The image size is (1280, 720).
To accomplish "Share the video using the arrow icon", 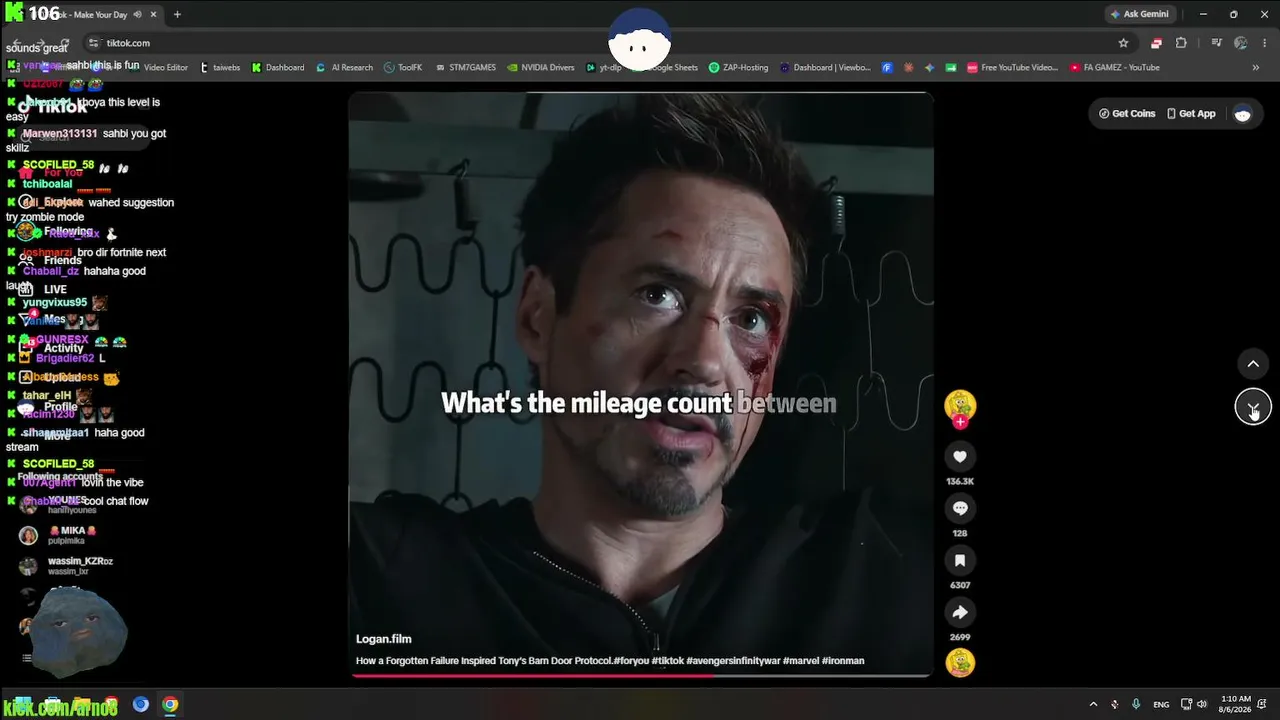I will (x=960, y=612).
